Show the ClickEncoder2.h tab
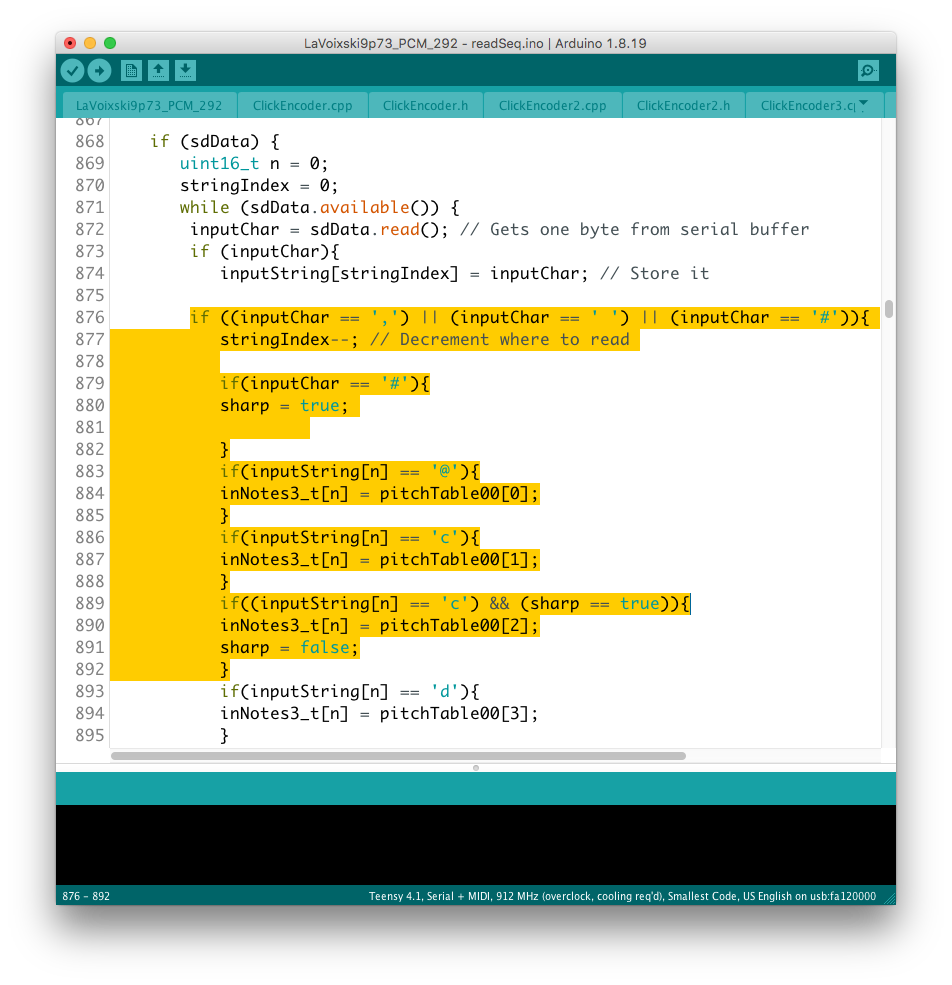952x985 pixels. point(683,105)
